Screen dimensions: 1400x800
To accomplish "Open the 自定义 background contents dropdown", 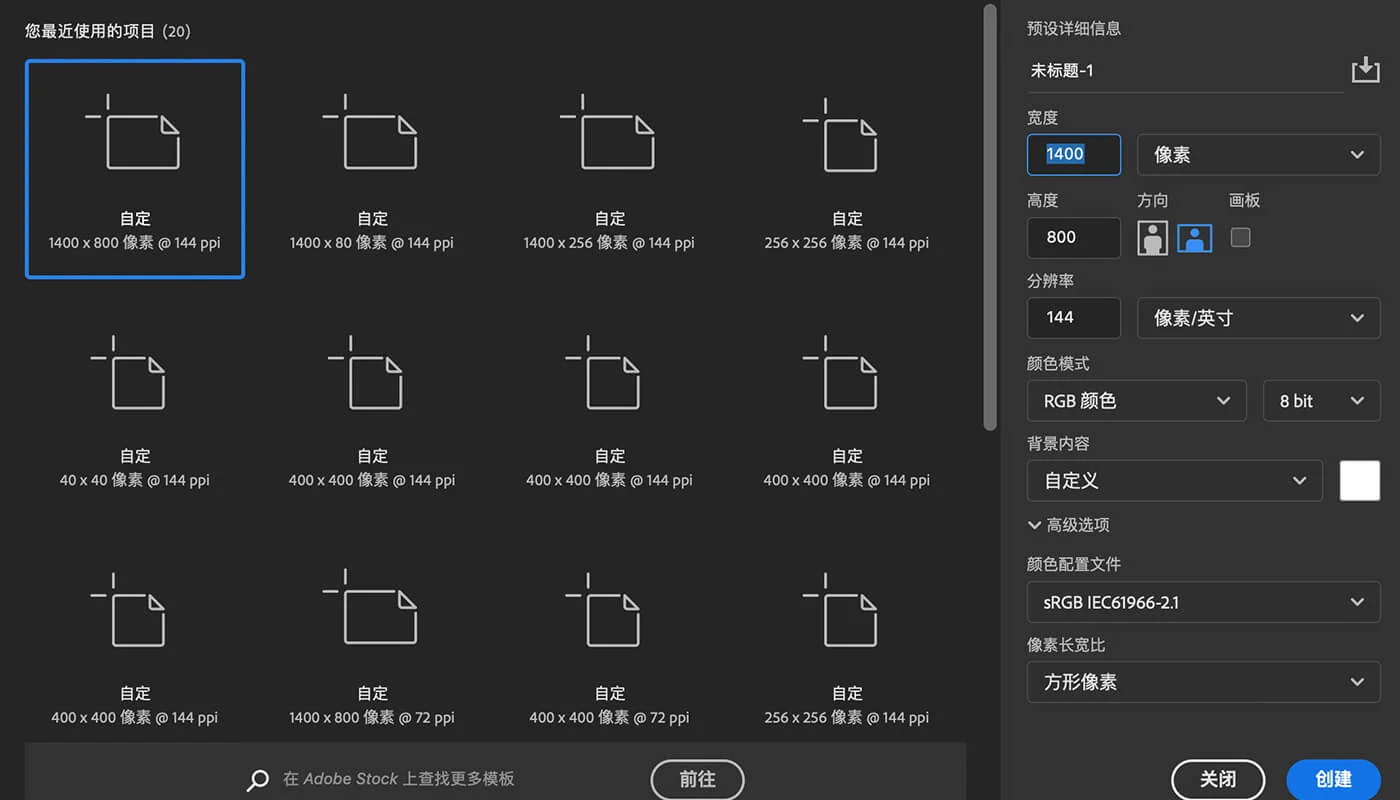I will click(x=1174, y=480).
